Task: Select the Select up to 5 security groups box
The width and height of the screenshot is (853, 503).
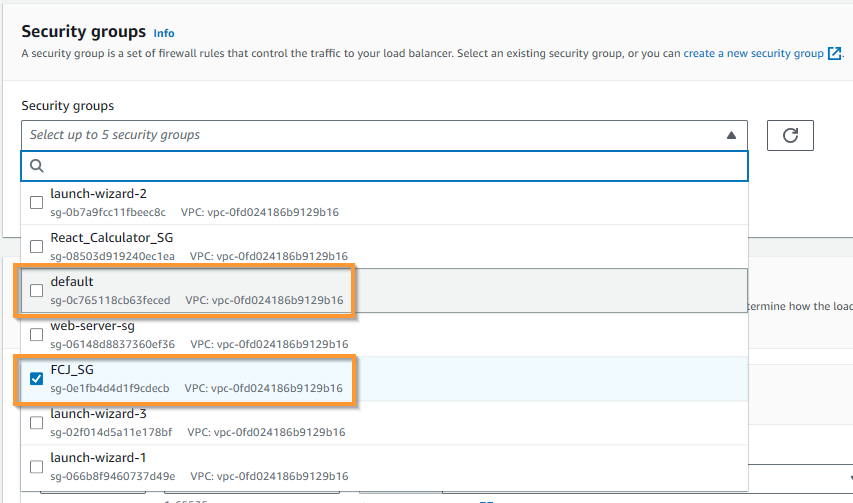Action: pos(385,135)
